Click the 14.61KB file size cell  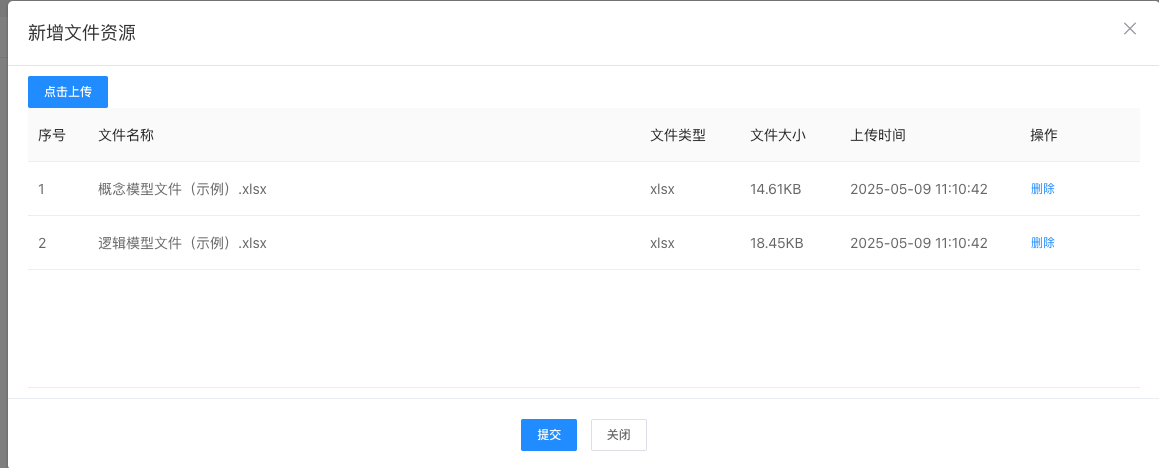[x=776, y=188]
